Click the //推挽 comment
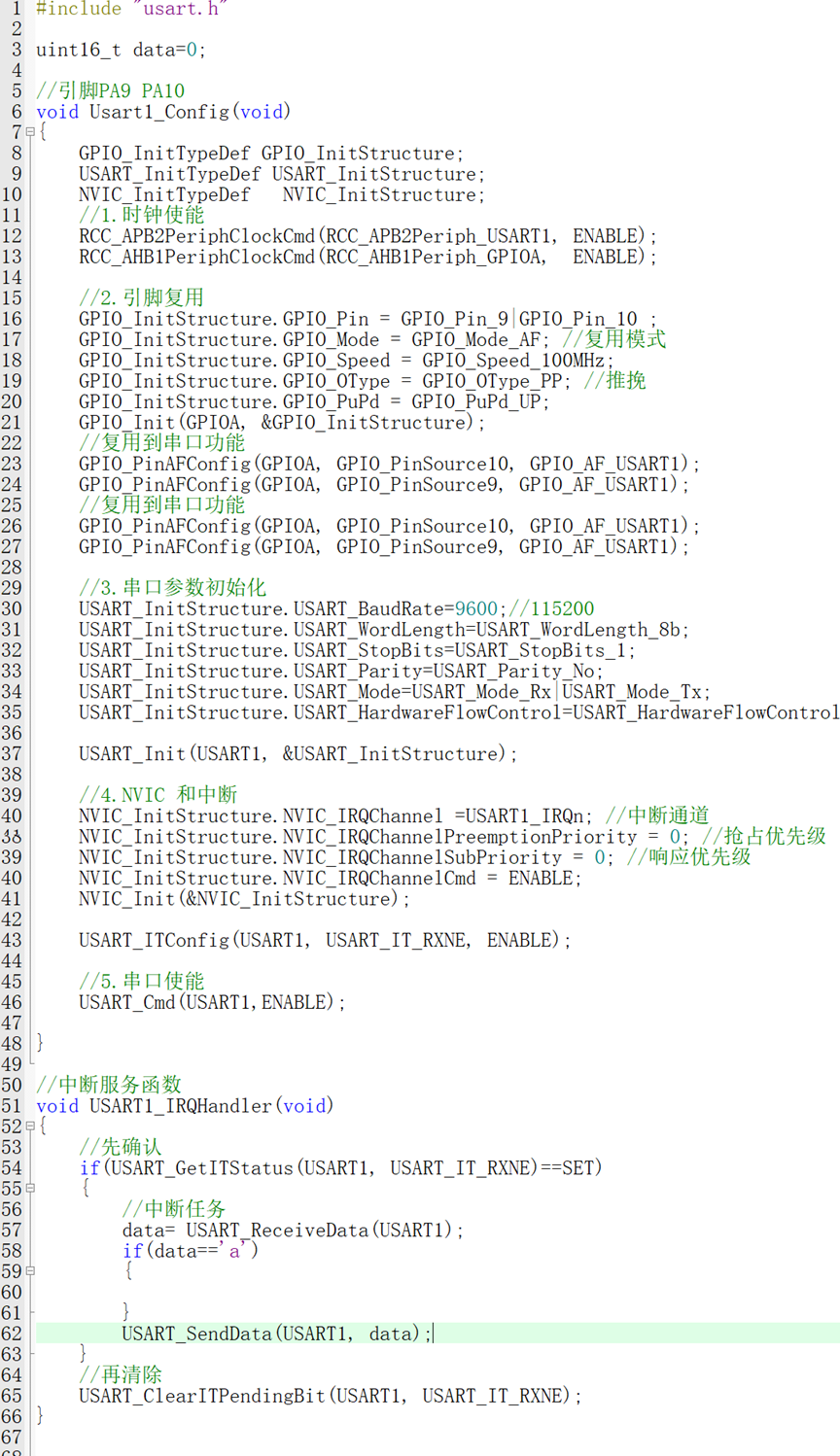The image size is (840, 1456). tap(614, 380)
